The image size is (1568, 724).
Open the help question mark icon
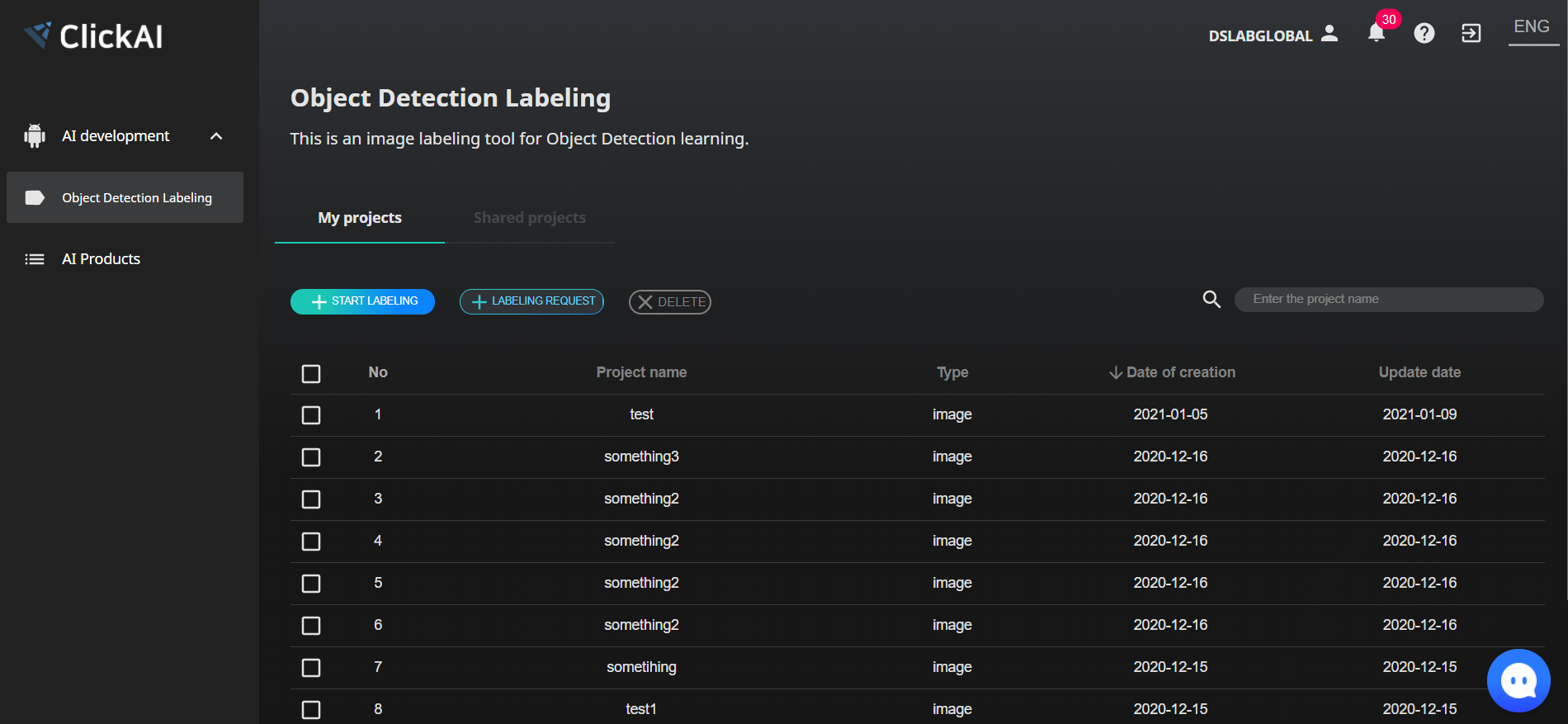tap(1424, 33)
